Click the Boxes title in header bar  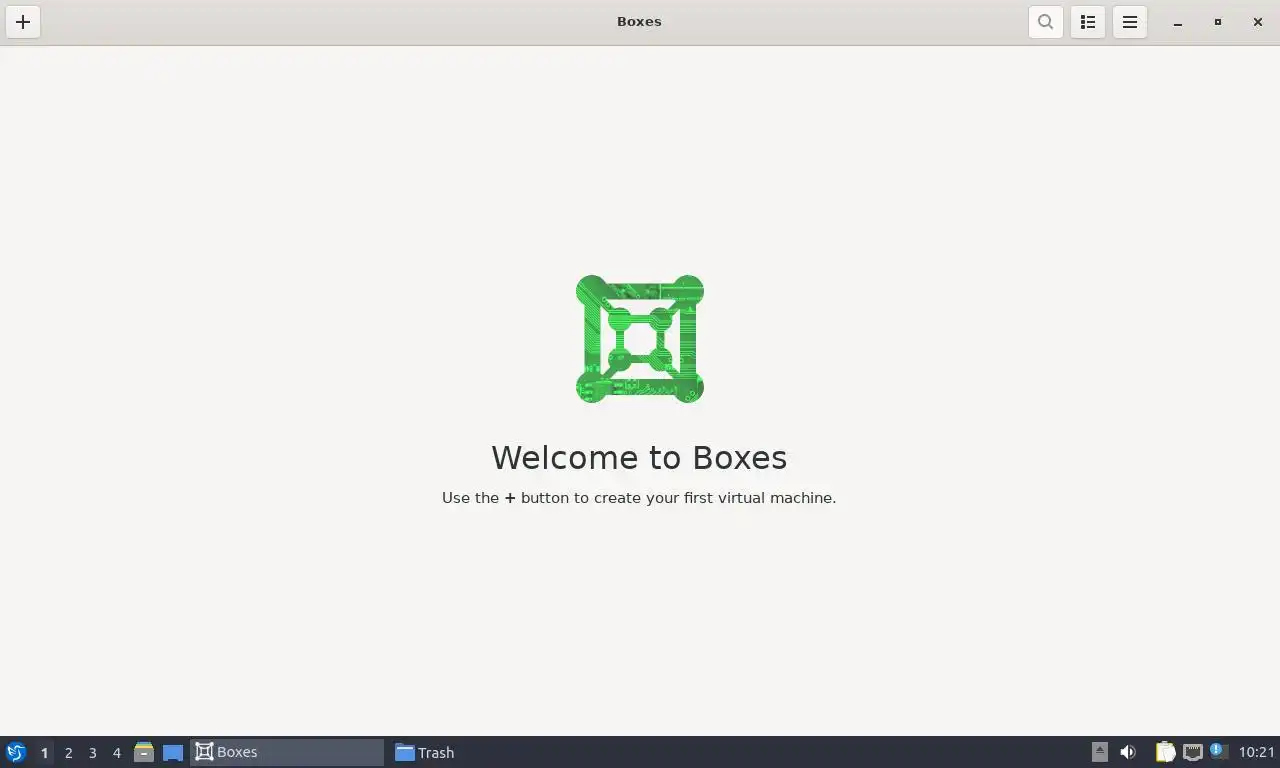pos(639,21)
